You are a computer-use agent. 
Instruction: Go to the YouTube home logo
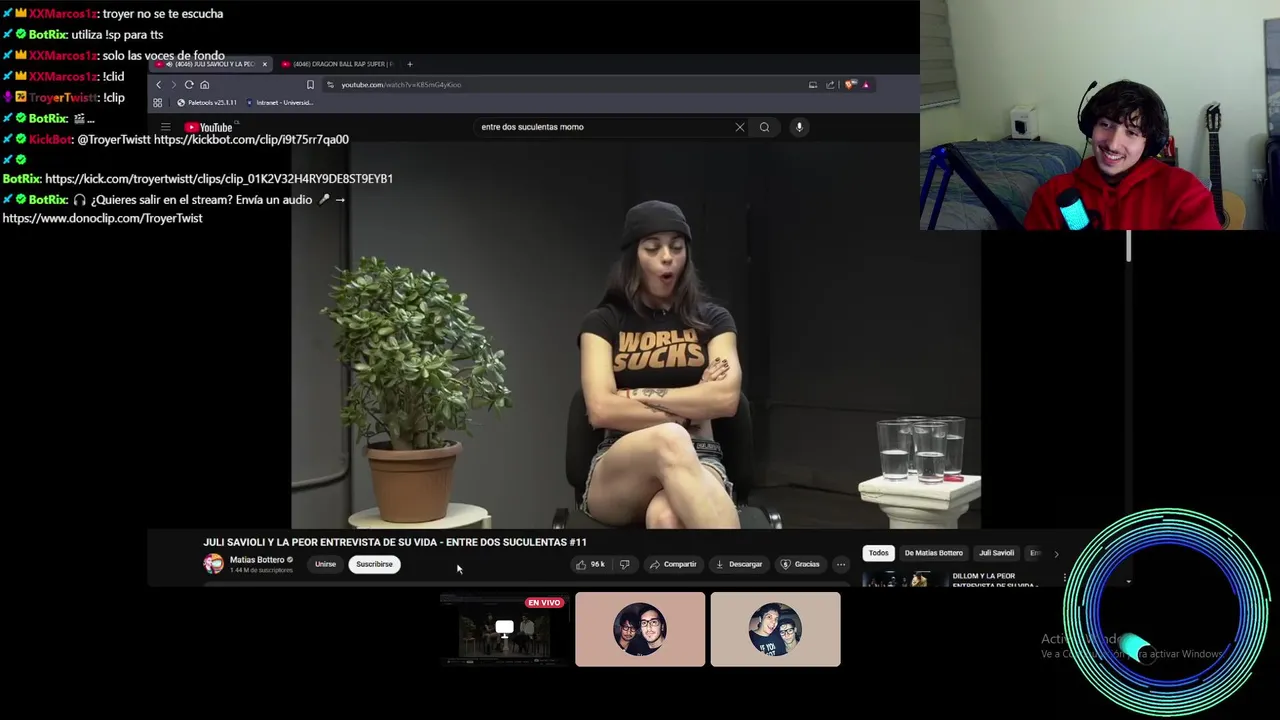(208, 127)
